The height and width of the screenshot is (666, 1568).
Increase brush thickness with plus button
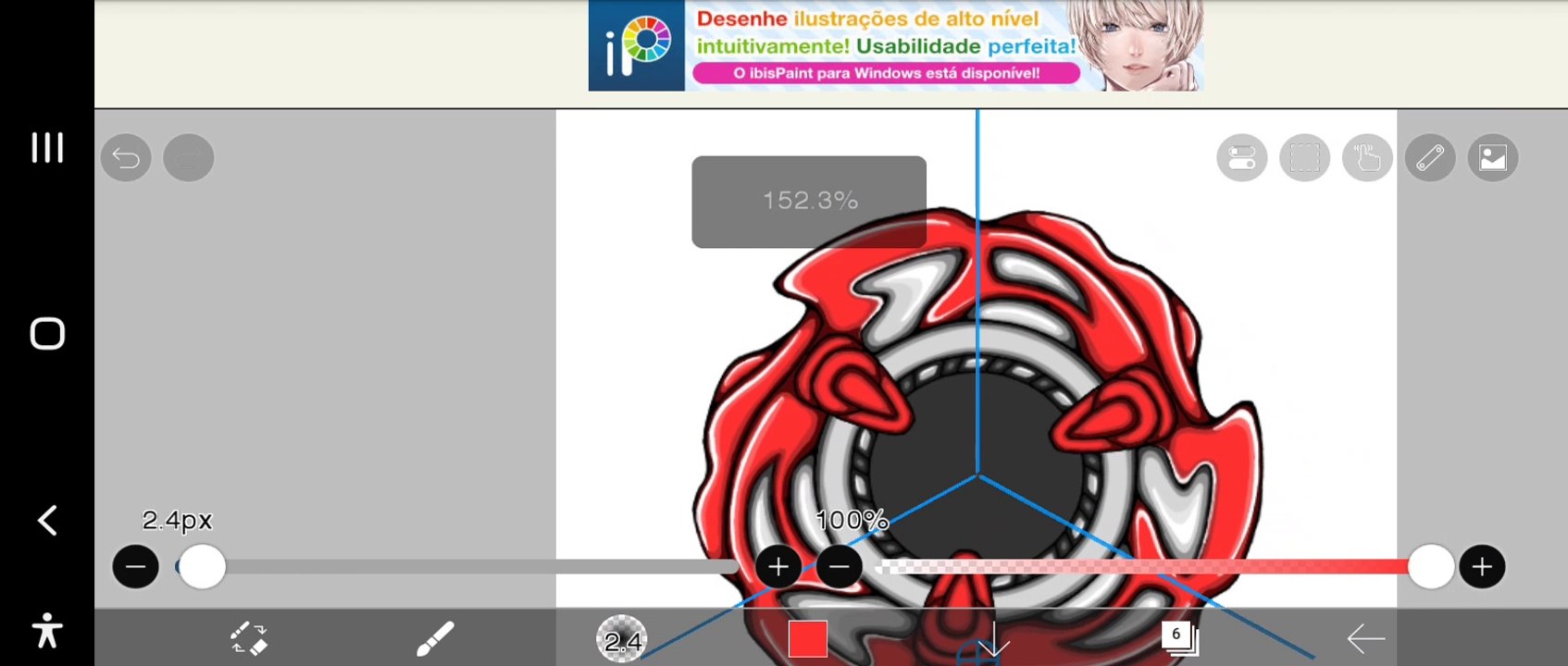pos(778,567)
